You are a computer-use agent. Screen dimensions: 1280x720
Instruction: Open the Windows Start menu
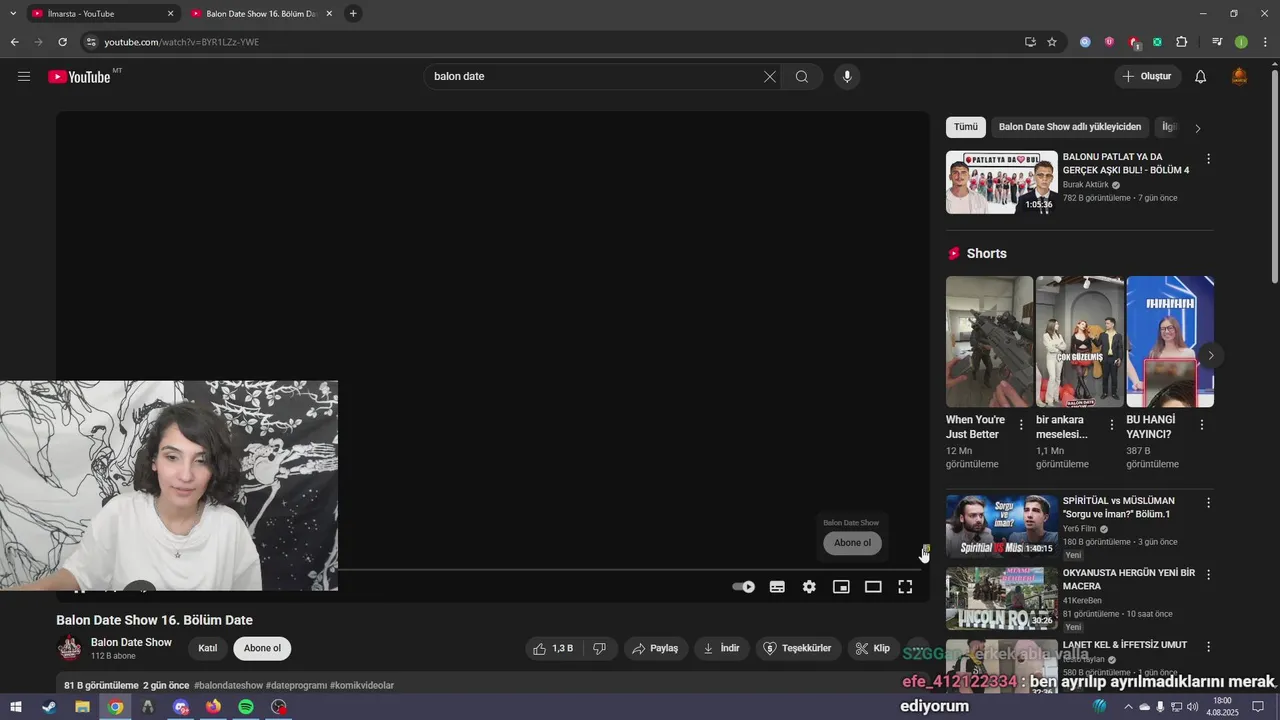[x=16, y=707]
